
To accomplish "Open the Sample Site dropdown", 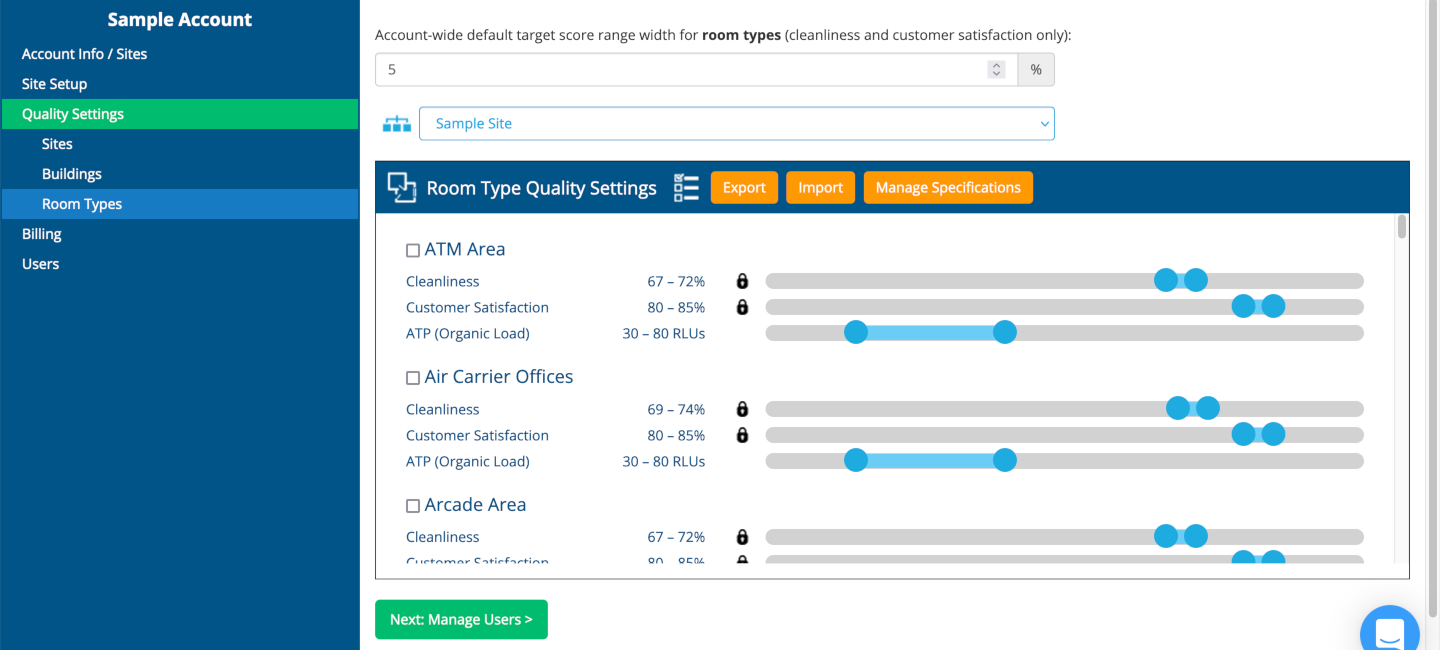I will 736,124.
